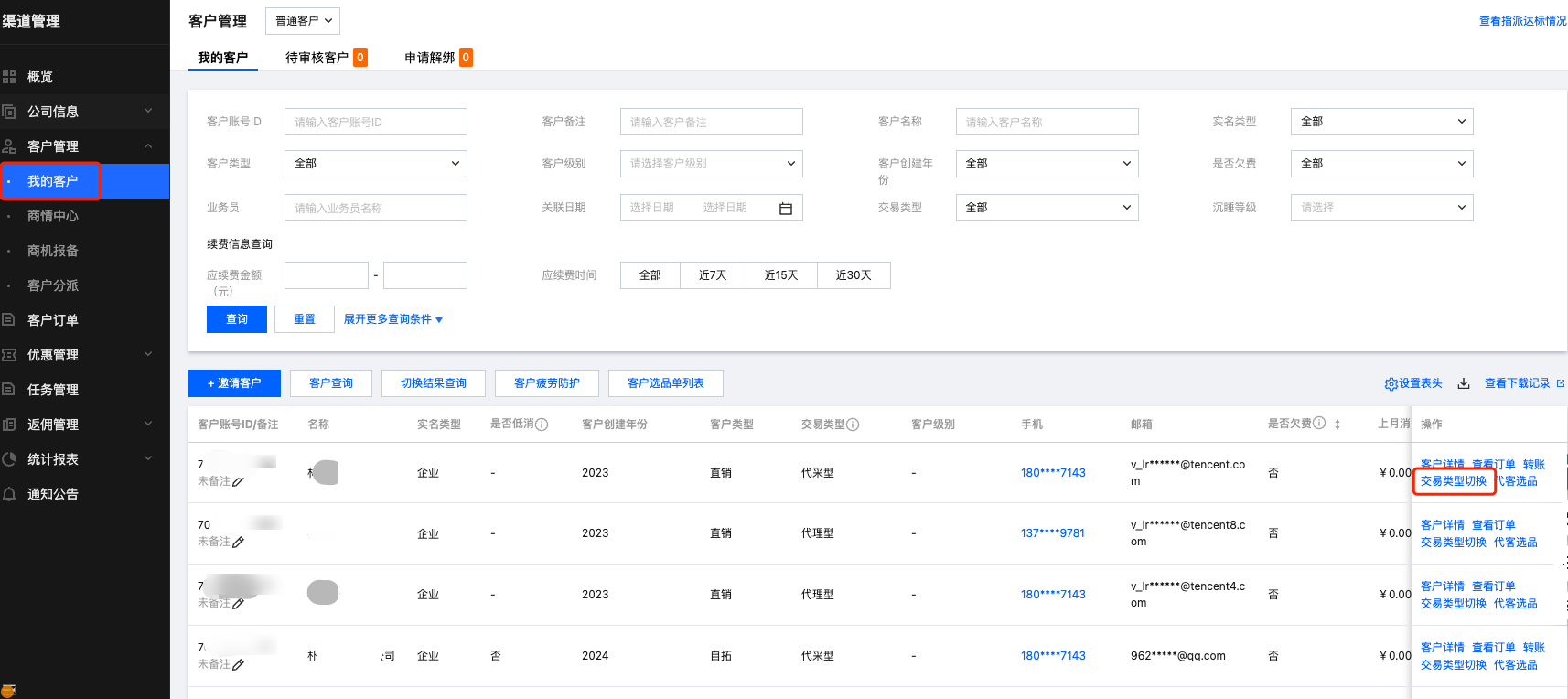Click the 业务员 name input field

[376, 208]
